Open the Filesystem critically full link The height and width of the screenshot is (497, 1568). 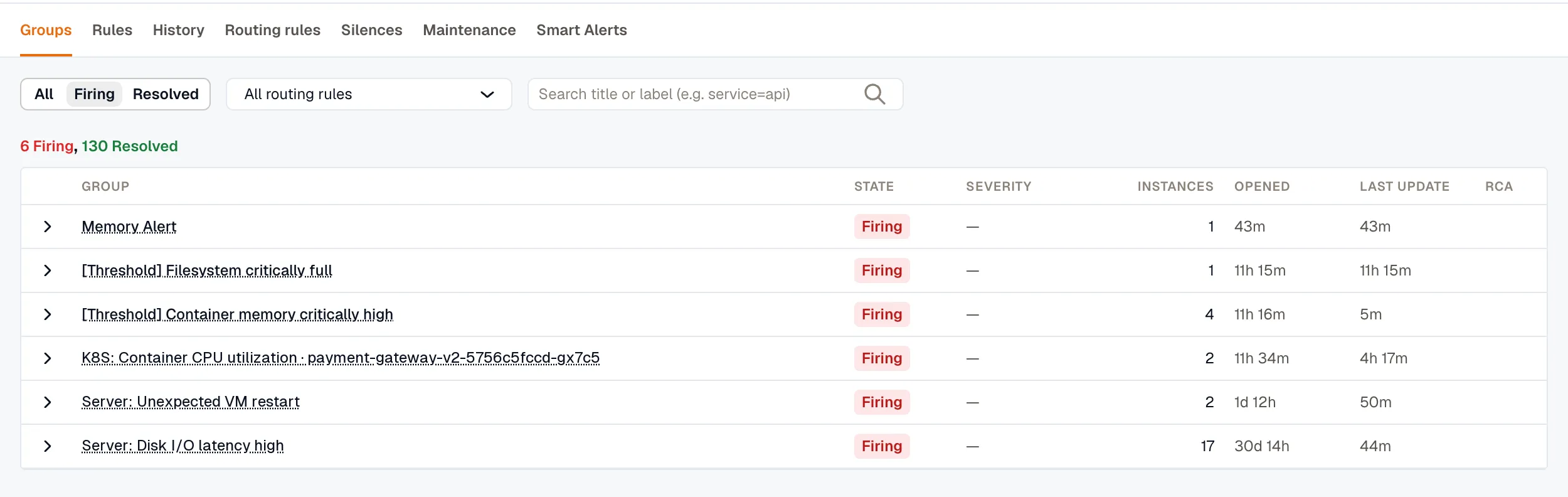[x=207, y=270]
